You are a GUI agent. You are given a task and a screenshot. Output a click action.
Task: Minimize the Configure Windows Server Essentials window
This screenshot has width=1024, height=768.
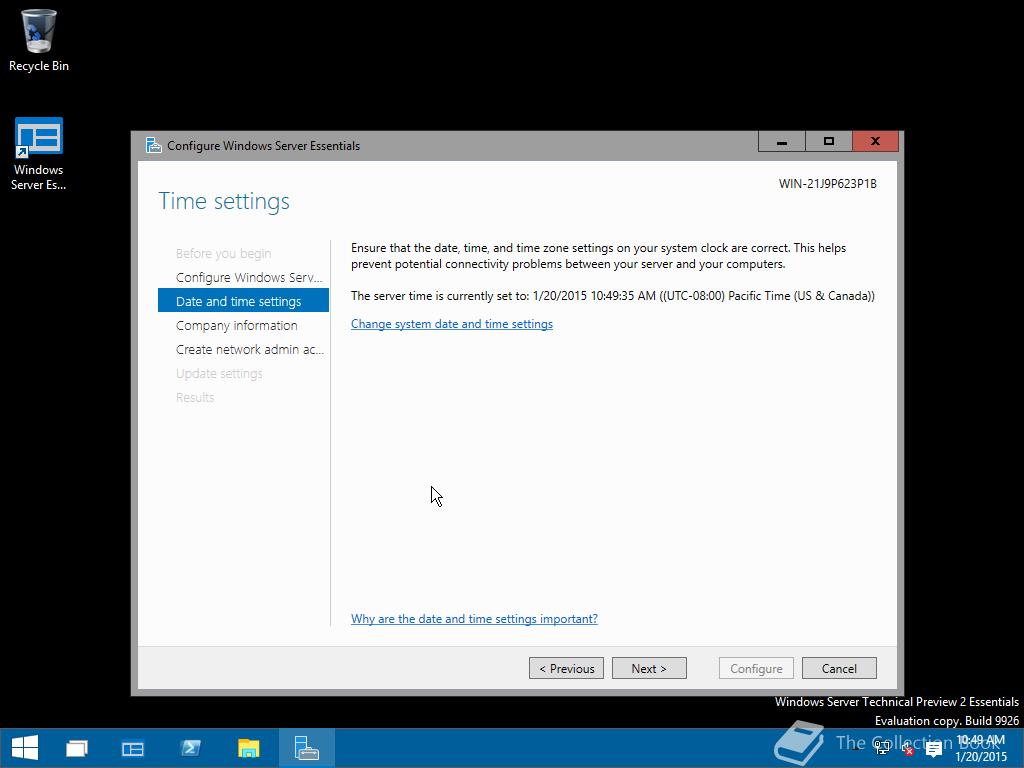pyautogui.click(x=782, y=142)
